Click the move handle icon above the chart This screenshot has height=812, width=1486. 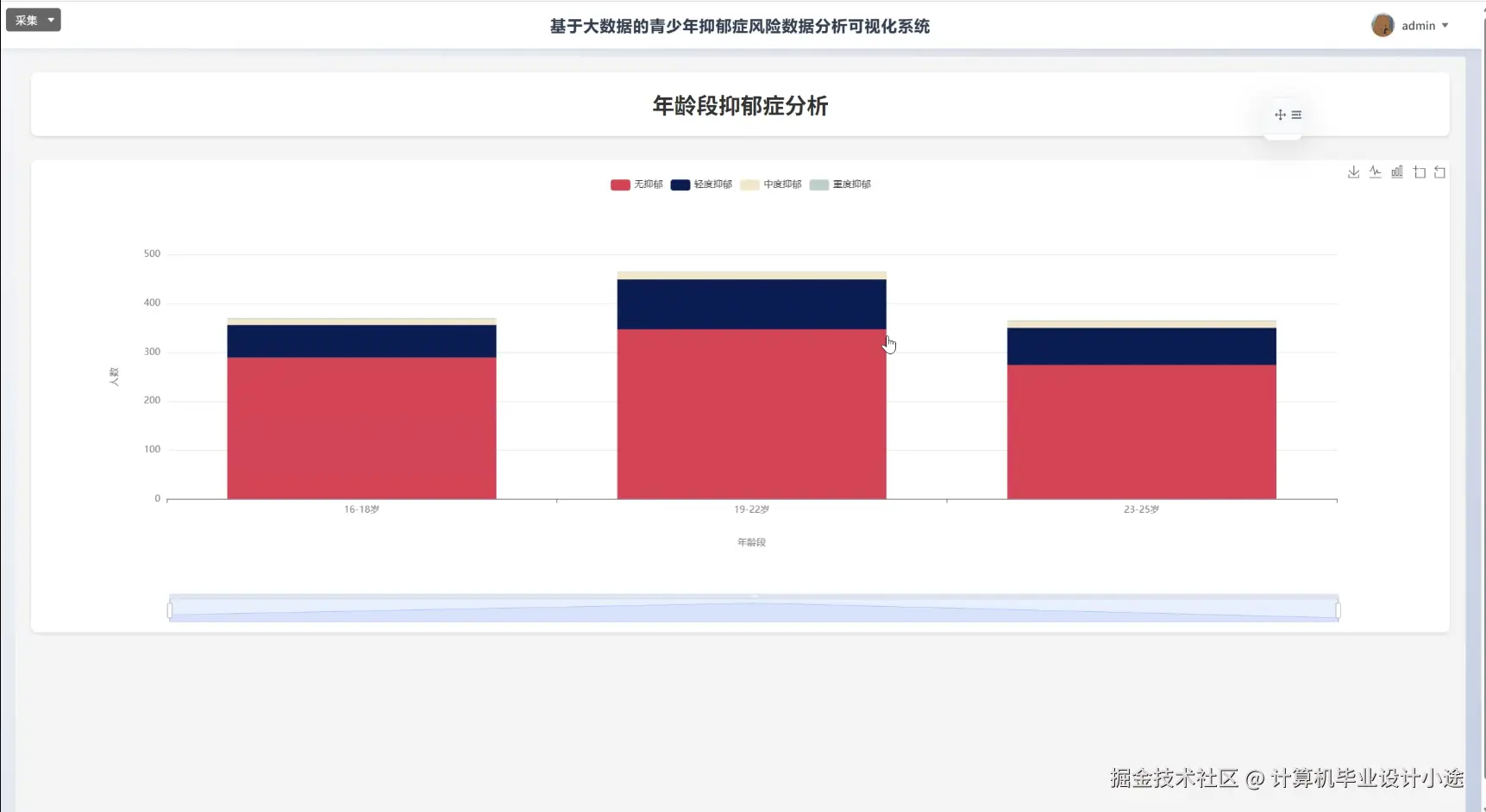[x=1280, y=115]
